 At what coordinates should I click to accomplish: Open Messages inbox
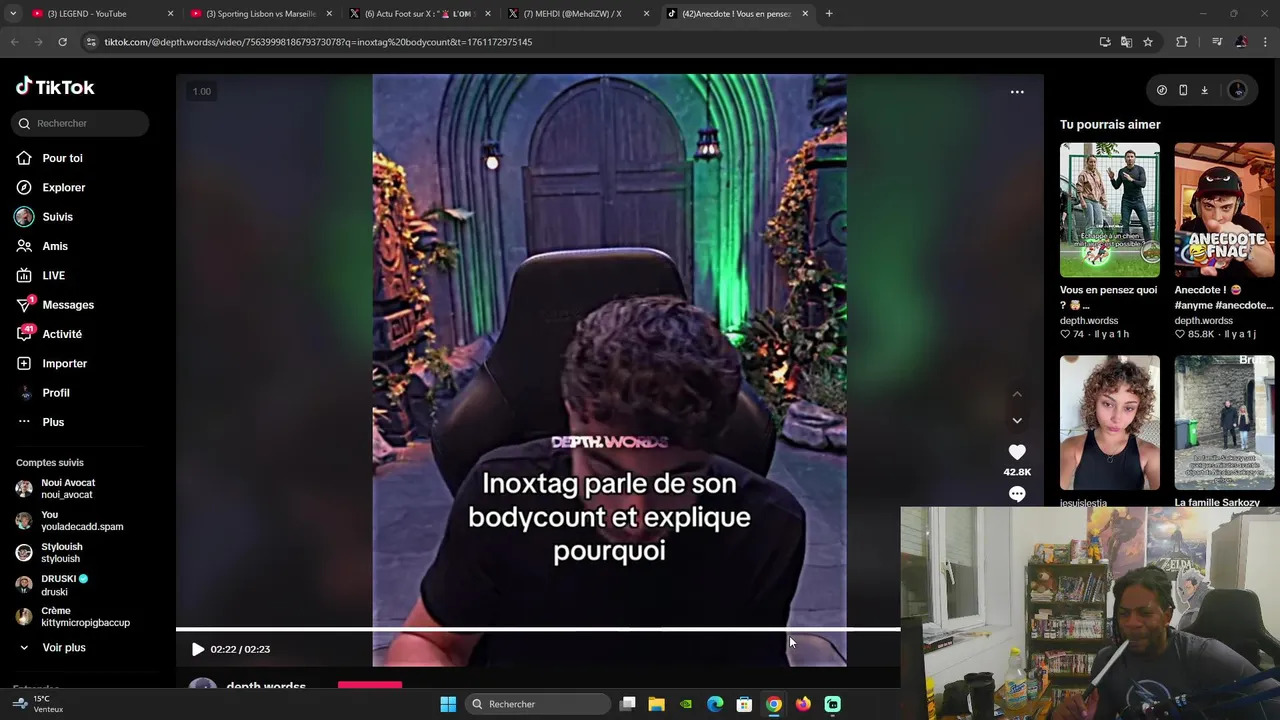(68, 305)
